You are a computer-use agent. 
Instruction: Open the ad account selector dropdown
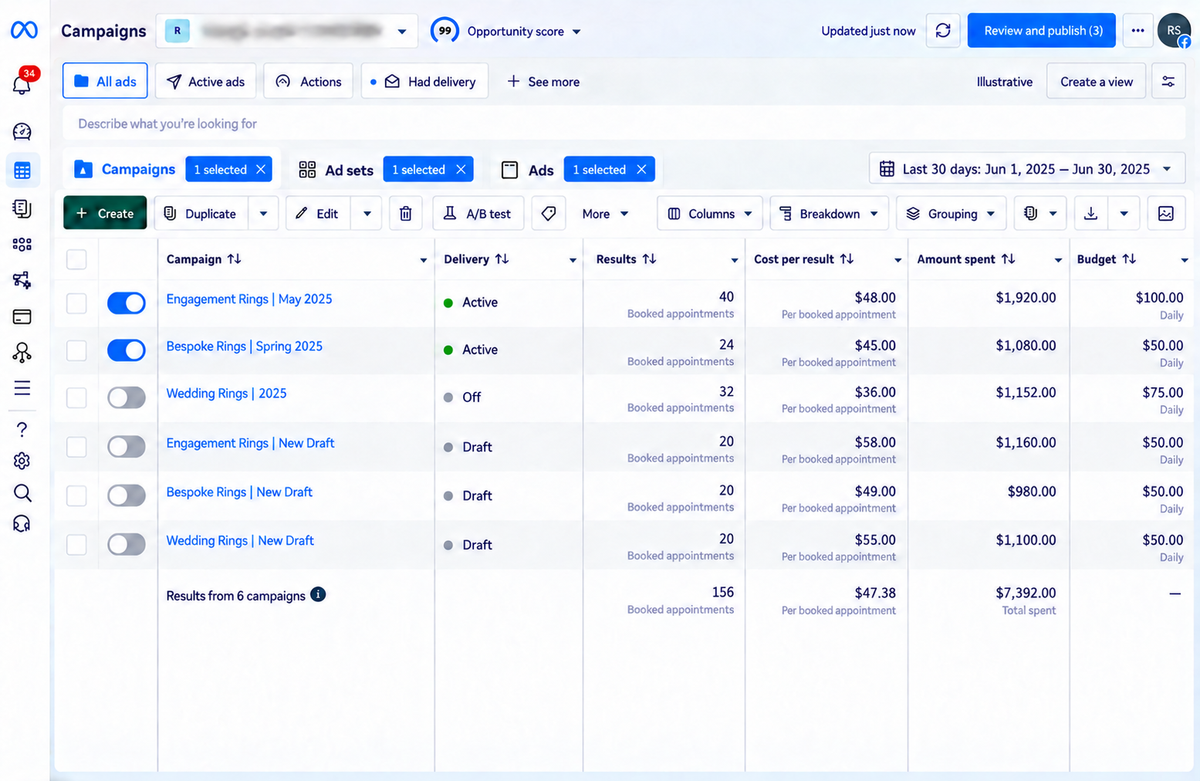click(x=287, y=31)
